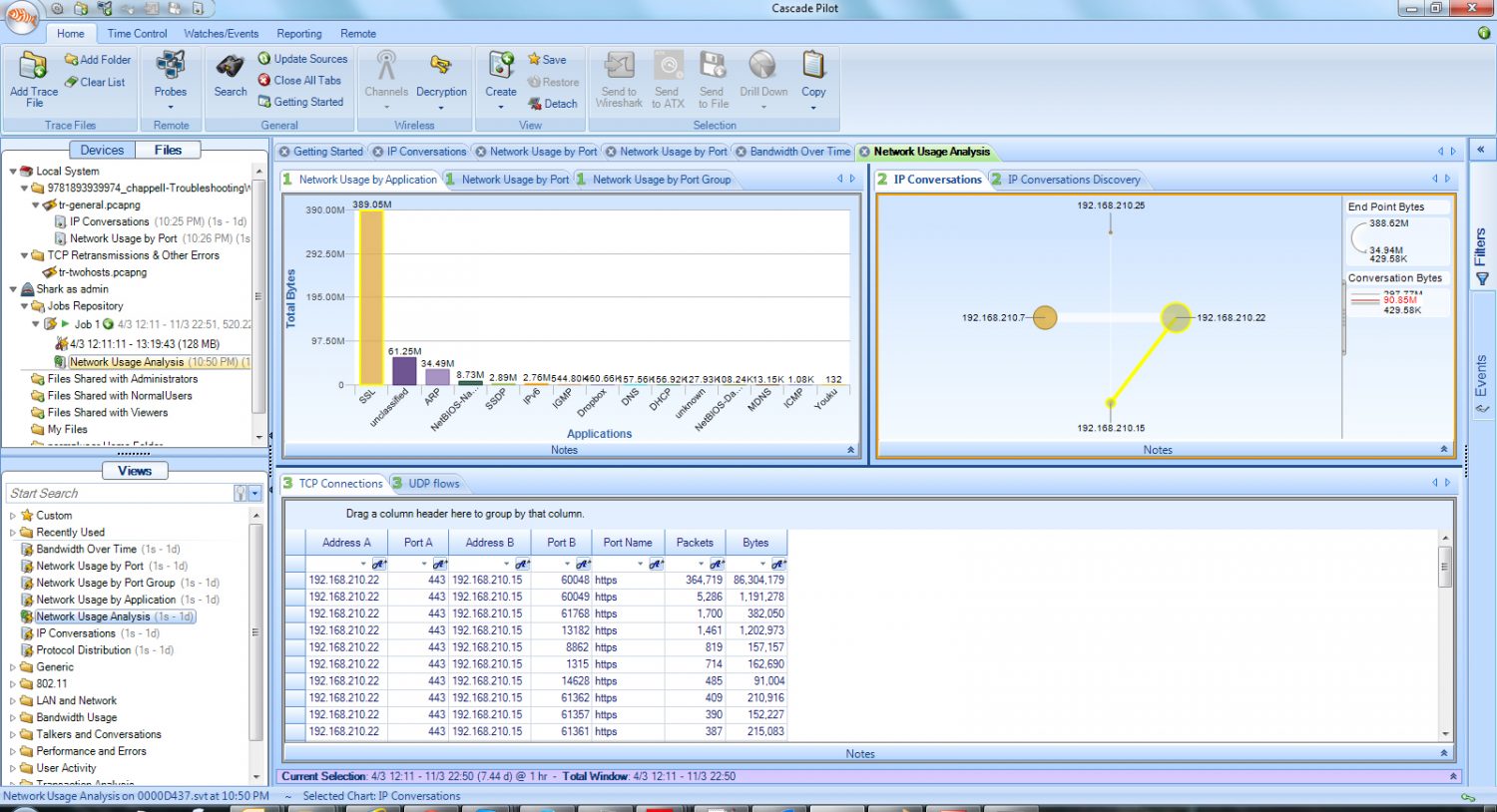Select the 192.168.210.22 node circle
This screenshot has width=1497, height=812.
tap(1176, 318)
